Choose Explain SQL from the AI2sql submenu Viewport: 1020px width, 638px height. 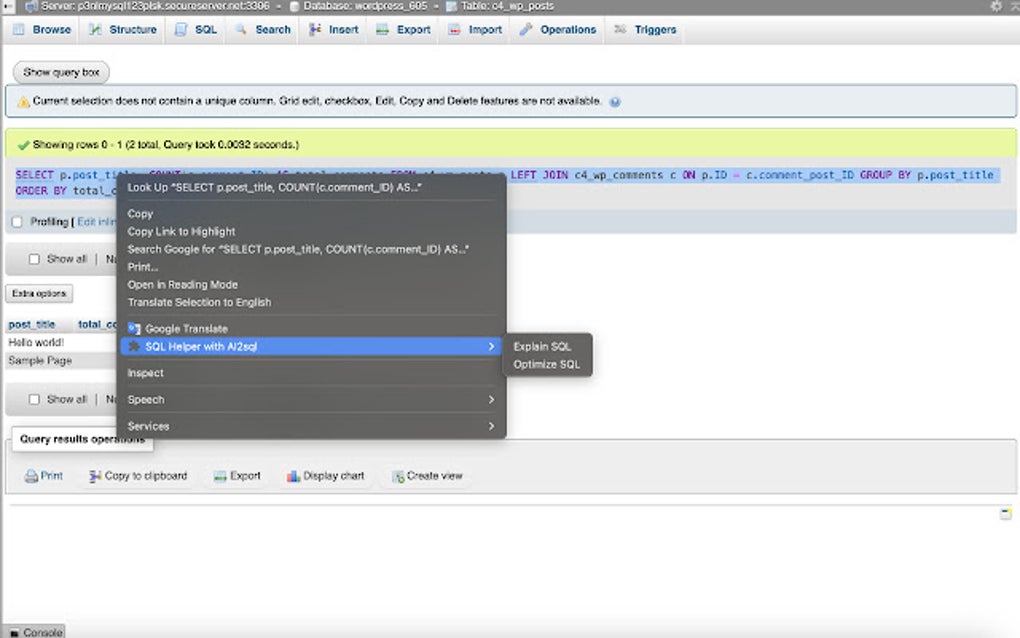coord(541,346)
